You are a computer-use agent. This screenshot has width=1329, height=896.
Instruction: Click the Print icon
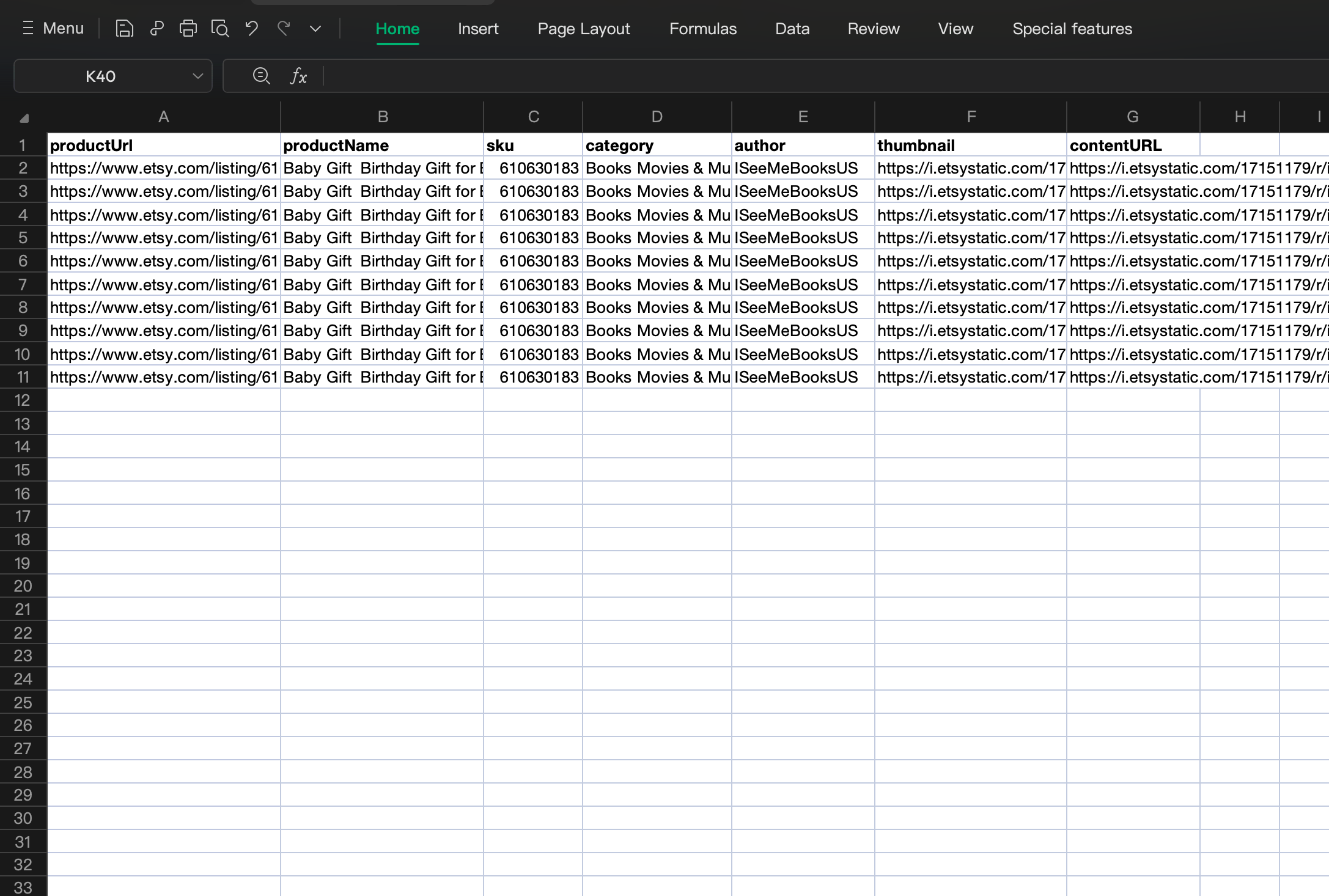188,29
